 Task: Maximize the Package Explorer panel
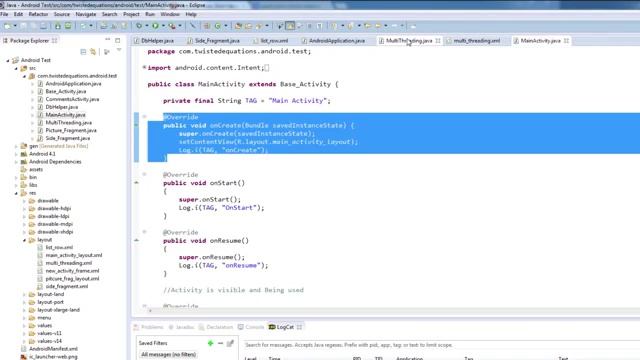pyautogui.click(x=118, y=40)
